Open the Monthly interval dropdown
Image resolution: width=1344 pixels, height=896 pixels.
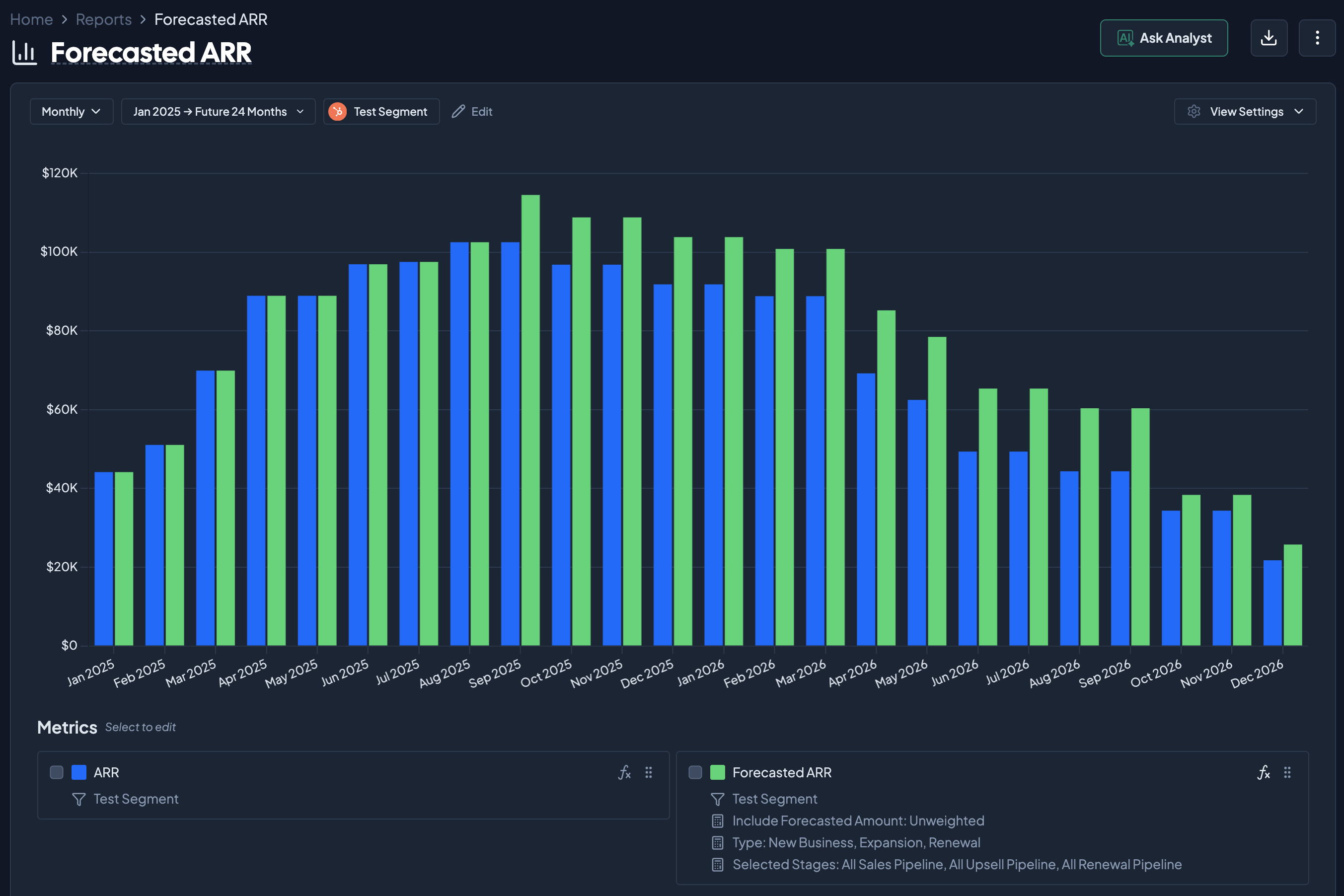[x=72, y=111]
